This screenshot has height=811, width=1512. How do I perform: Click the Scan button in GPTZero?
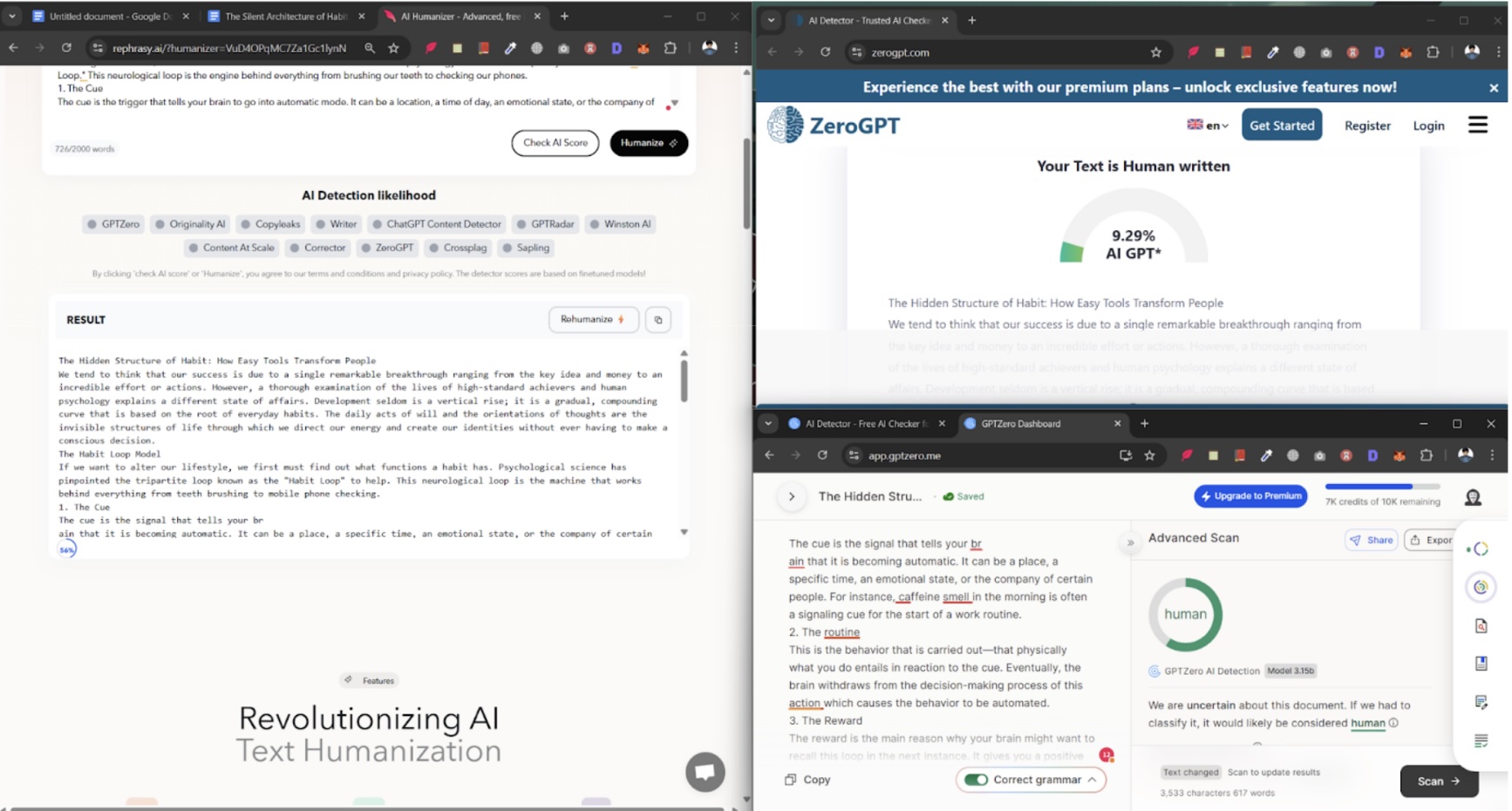pos(1439,781)
